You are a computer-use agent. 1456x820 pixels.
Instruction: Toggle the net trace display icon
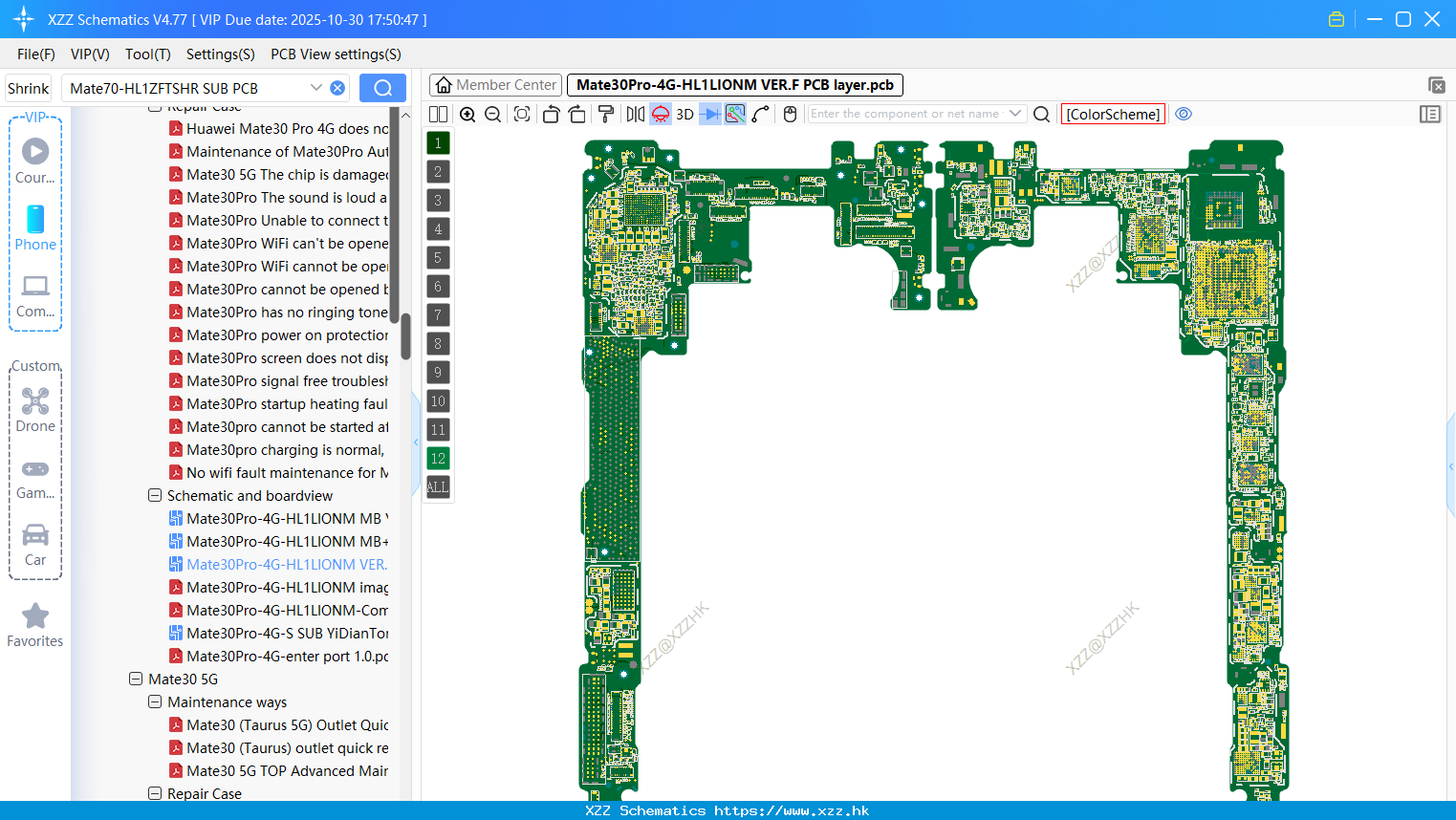[x=735, y=114]
